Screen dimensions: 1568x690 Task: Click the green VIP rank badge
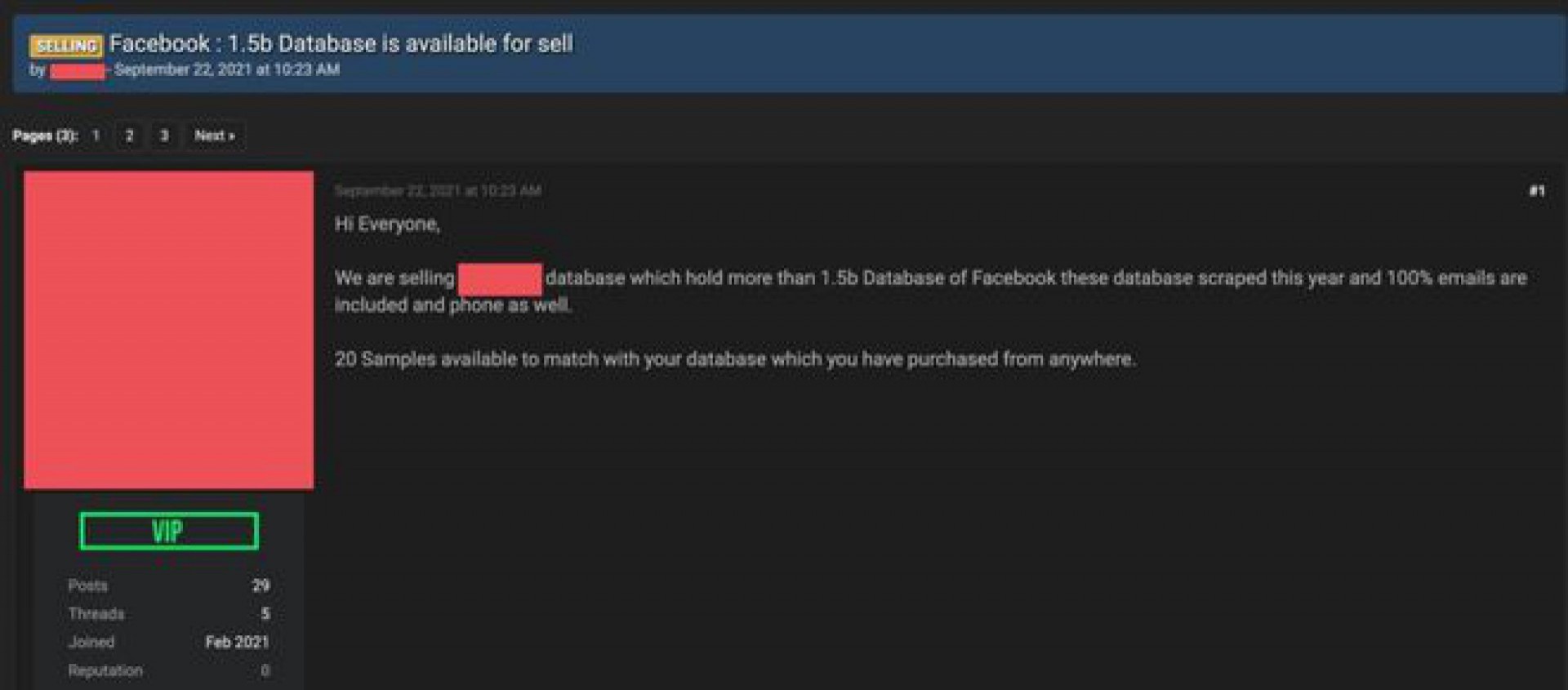pos(168,532)
